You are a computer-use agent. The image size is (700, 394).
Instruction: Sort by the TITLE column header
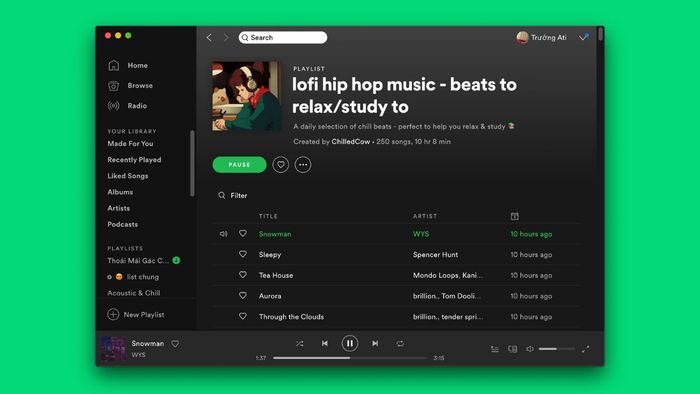click(x=268, y=216)
